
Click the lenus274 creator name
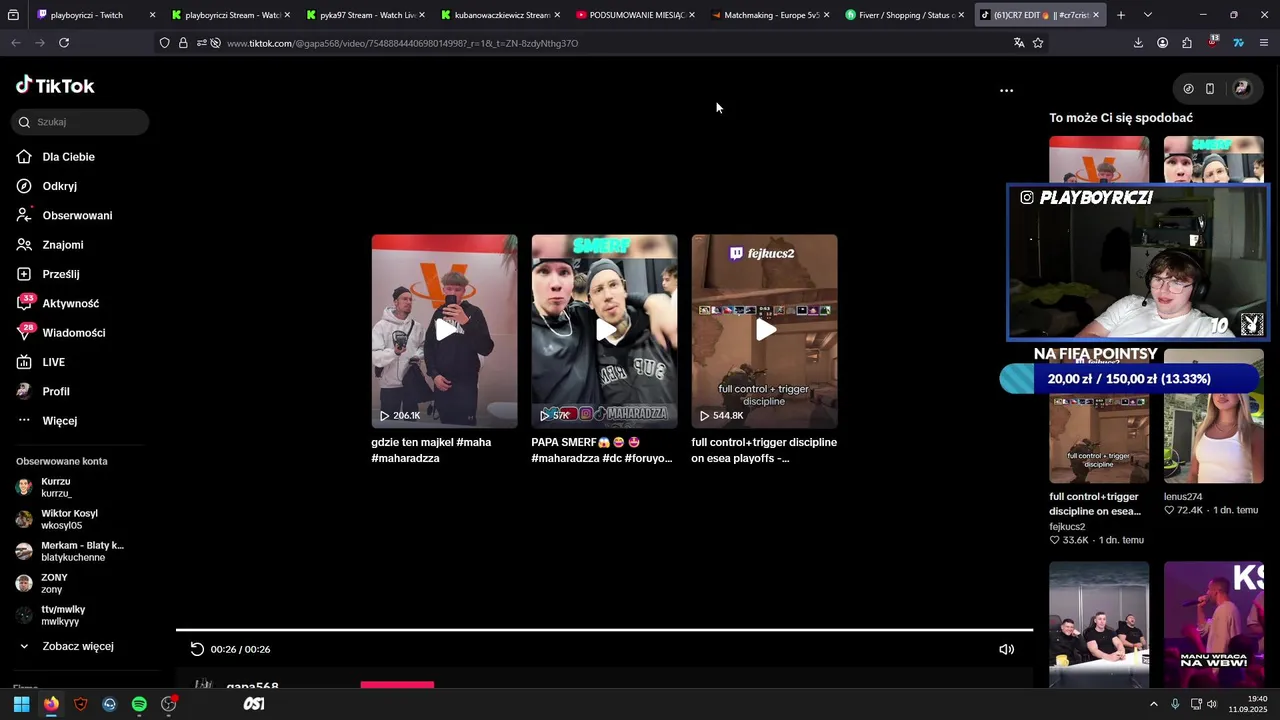pyautogui.click(x=1183, y=496)
